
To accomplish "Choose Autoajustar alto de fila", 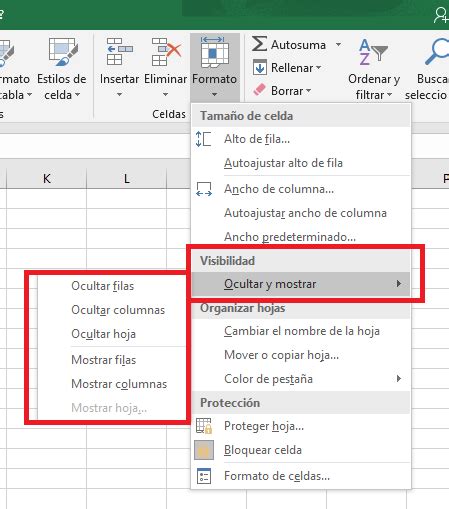I will coord(301,163).
